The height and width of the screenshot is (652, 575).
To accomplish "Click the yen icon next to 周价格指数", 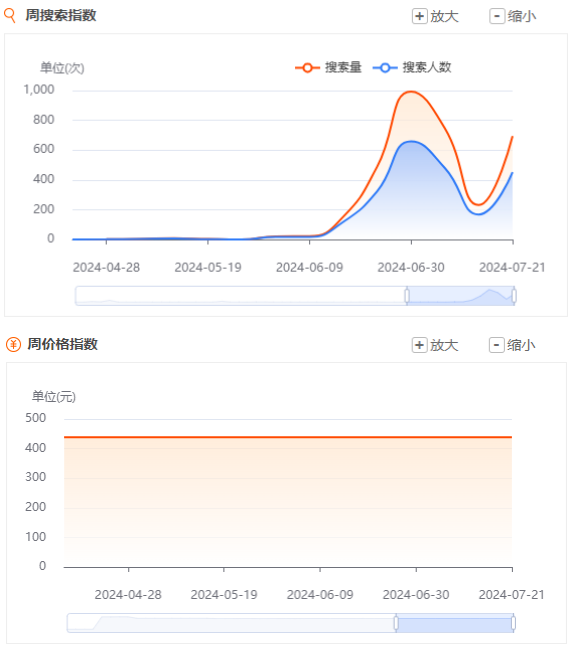I will 13,344.
